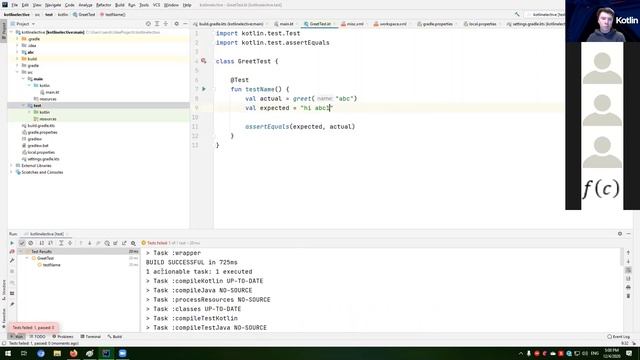Click expand all icon in the Run toolbar
640x360 pixels.
coord(61,243)
